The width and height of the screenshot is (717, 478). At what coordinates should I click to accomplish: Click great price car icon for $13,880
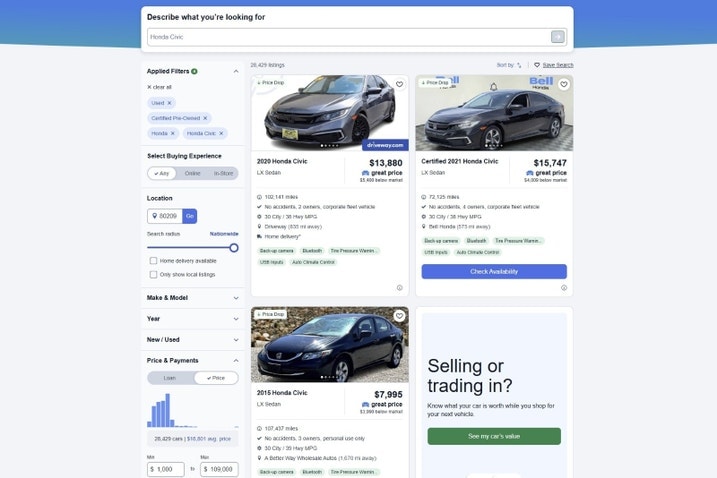click(x=365, y=173)
